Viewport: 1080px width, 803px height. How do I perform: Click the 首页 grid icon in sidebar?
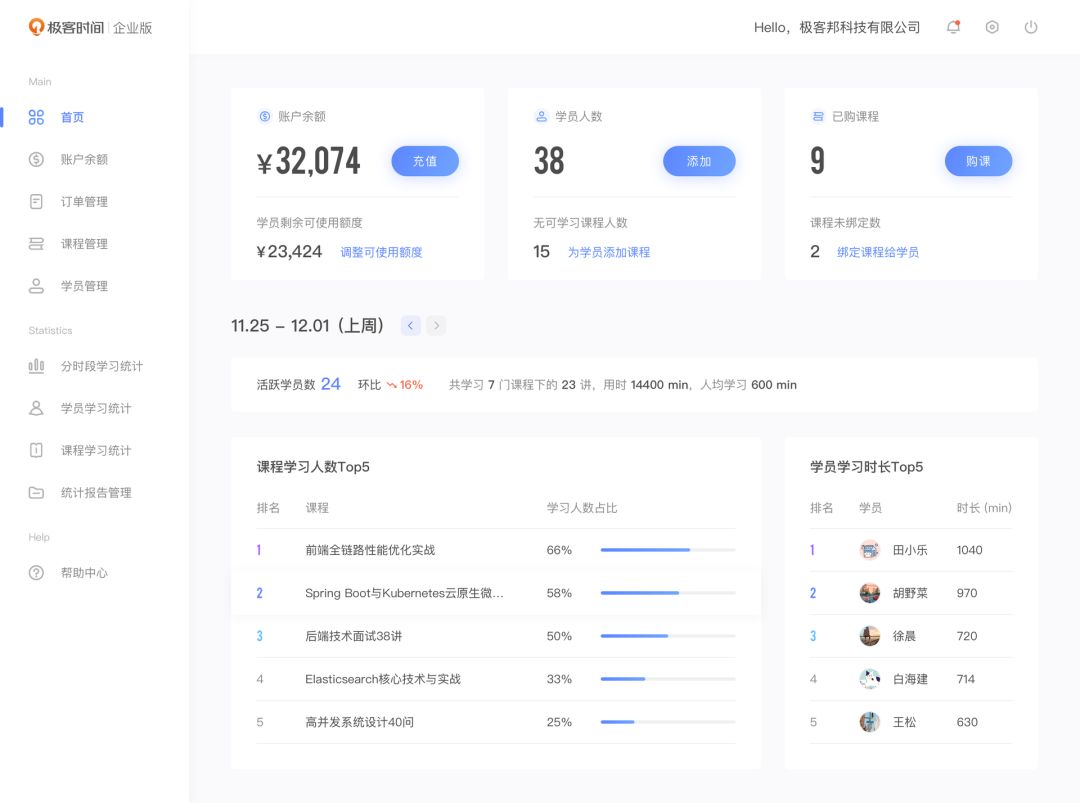click(x=37, y=117)
